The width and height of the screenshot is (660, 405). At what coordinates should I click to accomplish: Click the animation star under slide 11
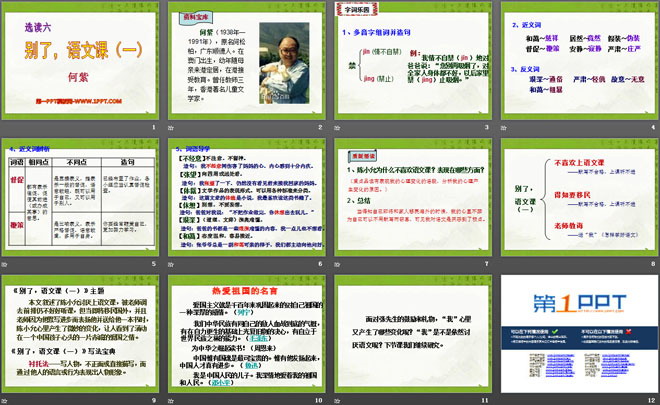pos(337,401)
